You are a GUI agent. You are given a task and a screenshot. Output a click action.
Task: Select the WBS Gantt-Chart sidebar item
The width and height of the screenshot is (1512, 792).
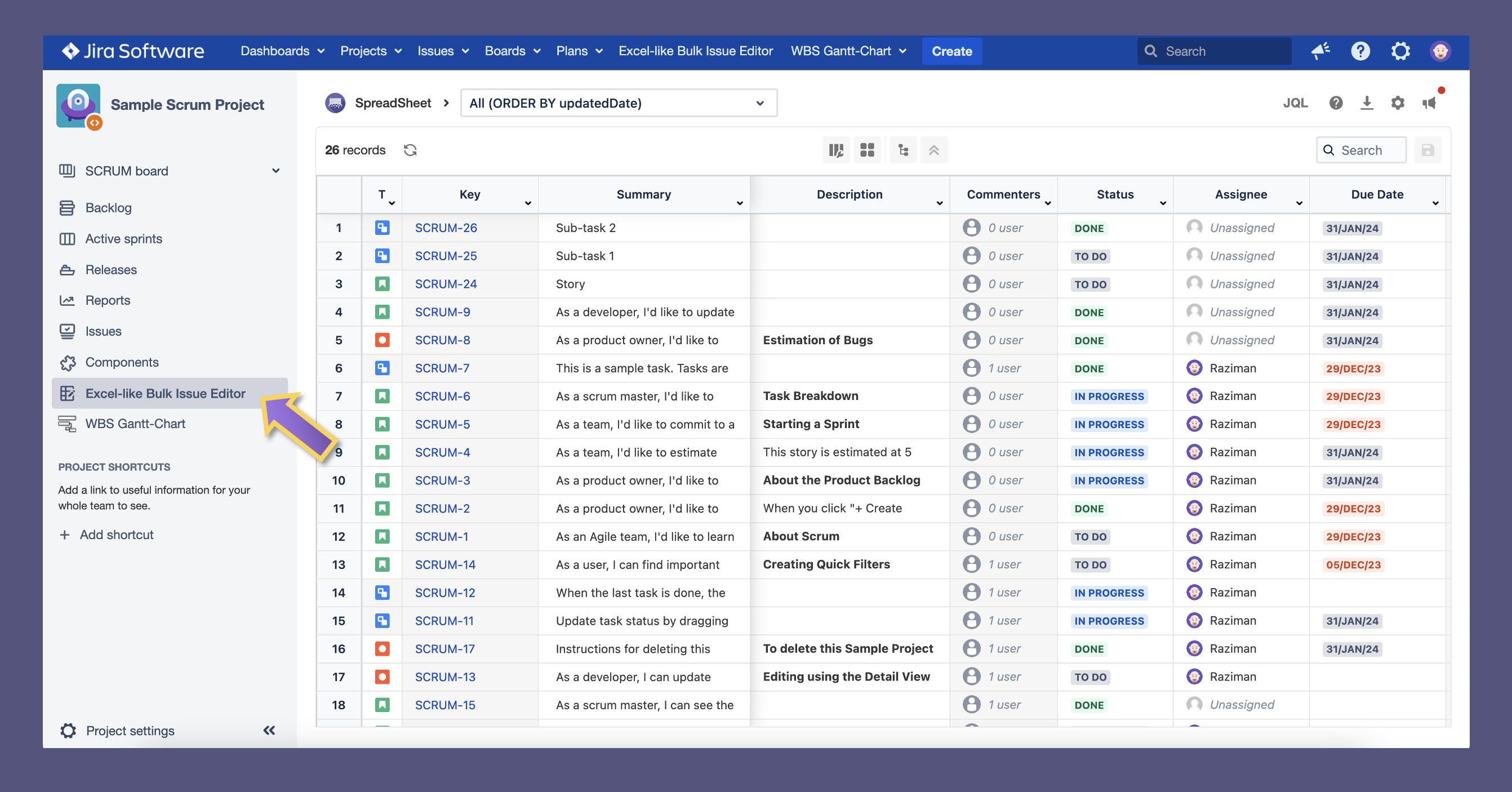coord(135,422)
